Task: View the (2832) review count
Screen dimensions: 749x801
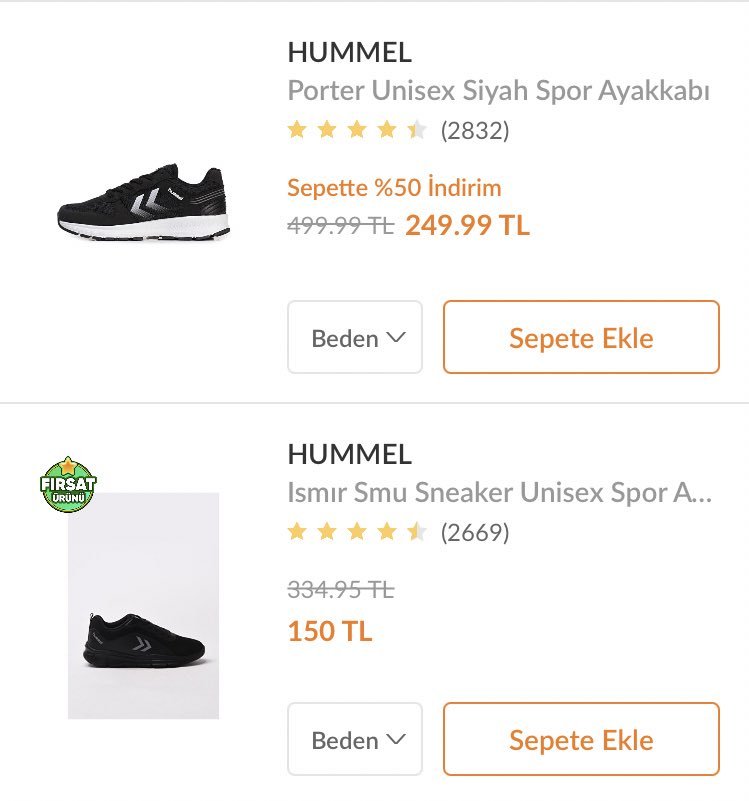Action: tap(475, 131)
